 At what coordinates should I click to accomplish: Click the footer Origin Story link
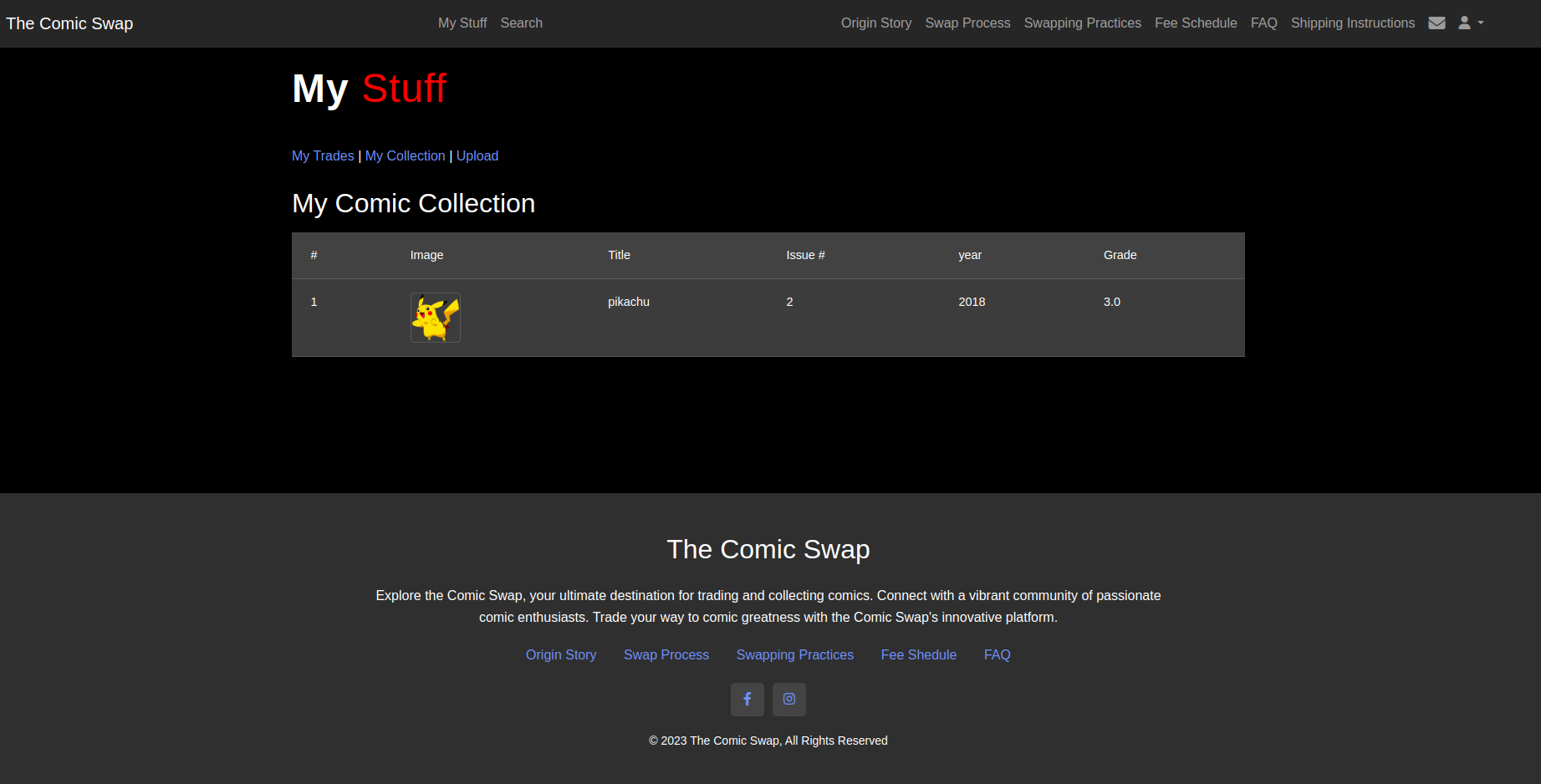(560, 654)
